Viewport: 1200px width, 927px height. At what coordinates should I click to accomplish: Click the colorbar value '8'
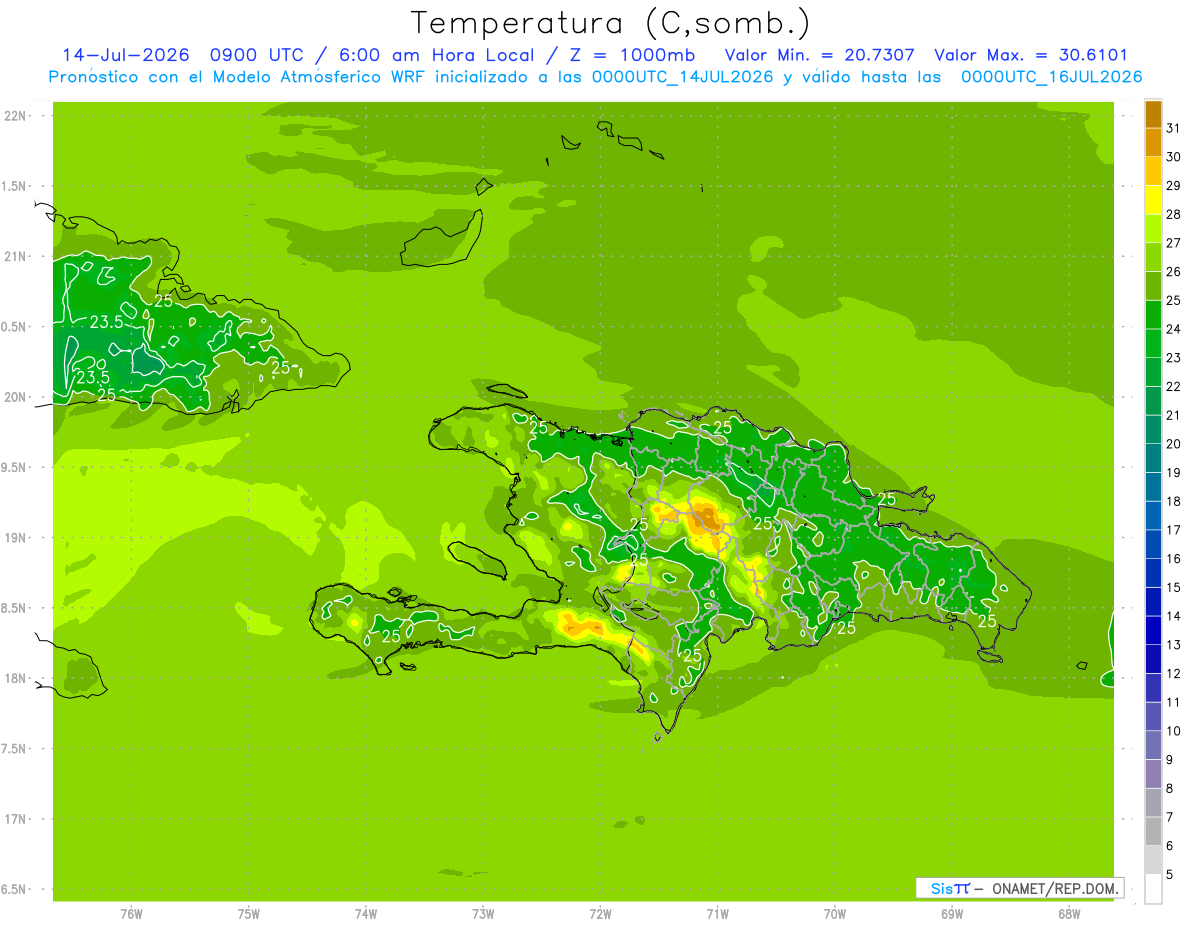click(x=1170, y=788)
